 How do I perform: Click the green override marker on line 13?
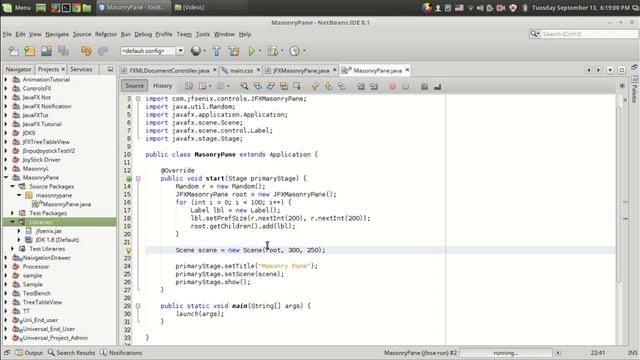(129, 178)
